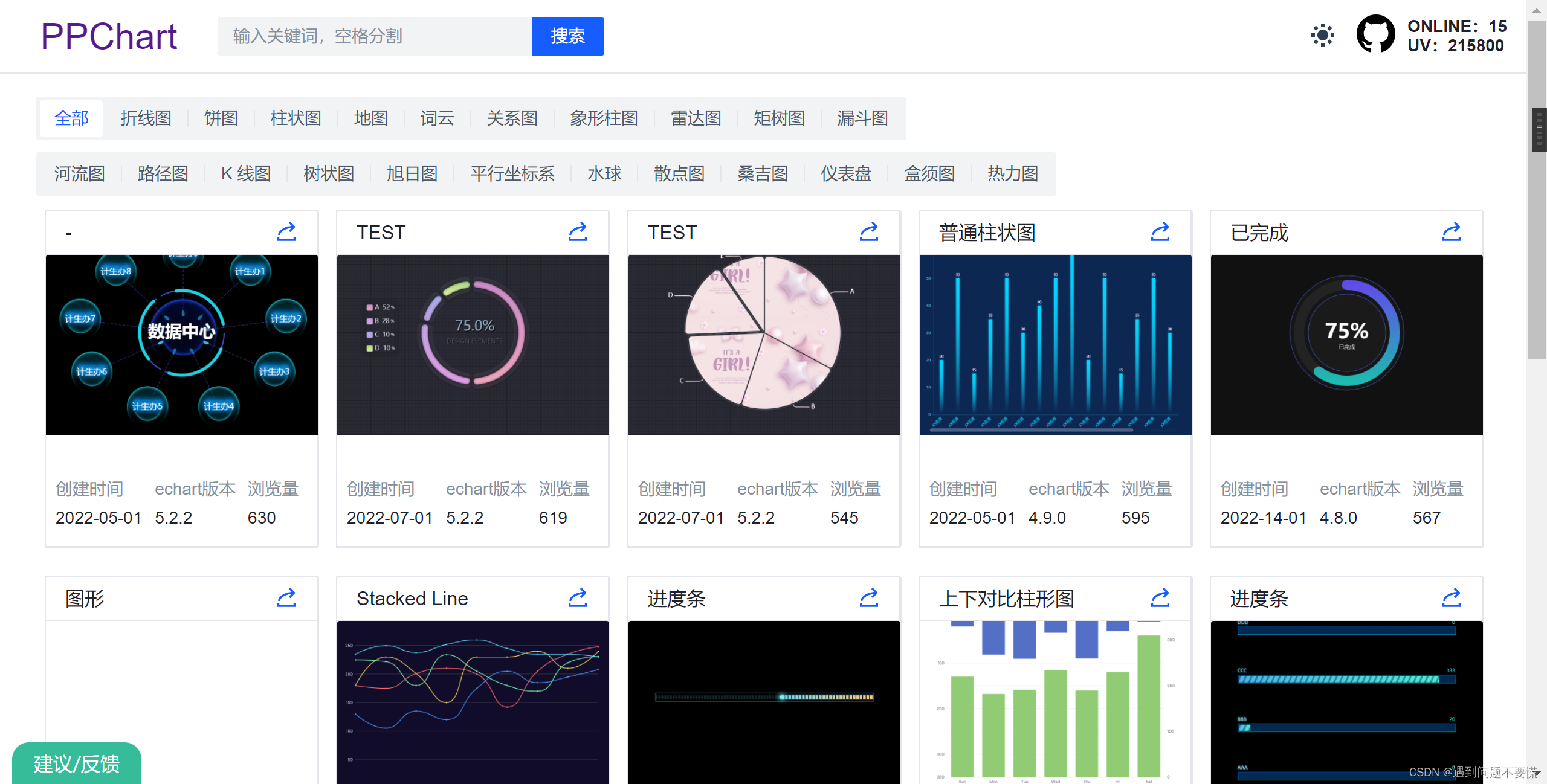
Task: Toggle the light/dark theme sun icon
Action: pos(1322,36)
